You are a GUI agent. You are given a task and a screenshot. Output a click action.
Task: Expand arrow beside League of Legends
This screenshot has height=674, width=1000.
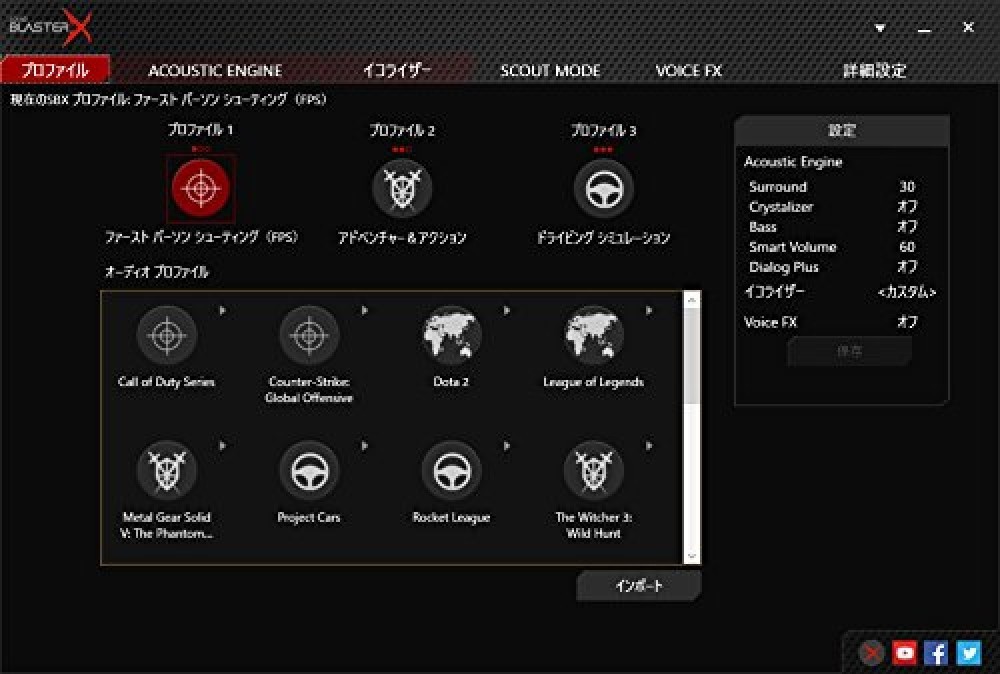coord(649,311)
